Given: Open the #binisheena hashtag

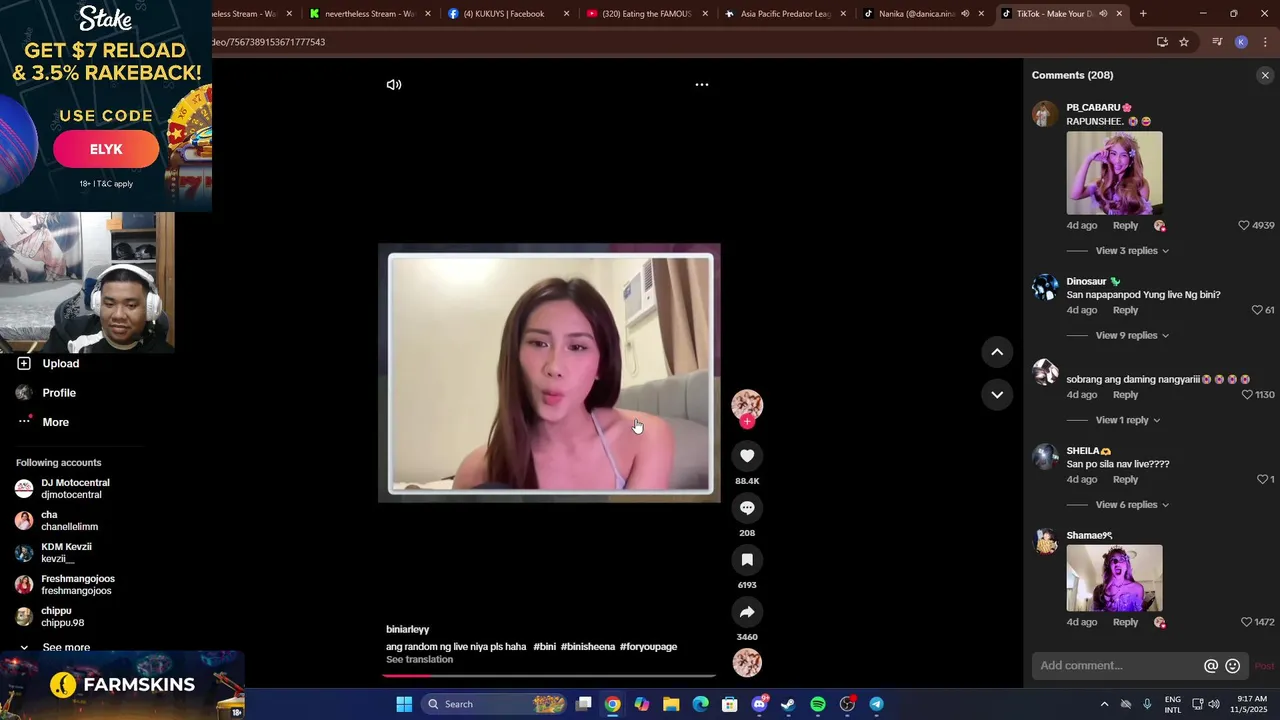Looking at the screenshot, I should (x=588, y=647).
